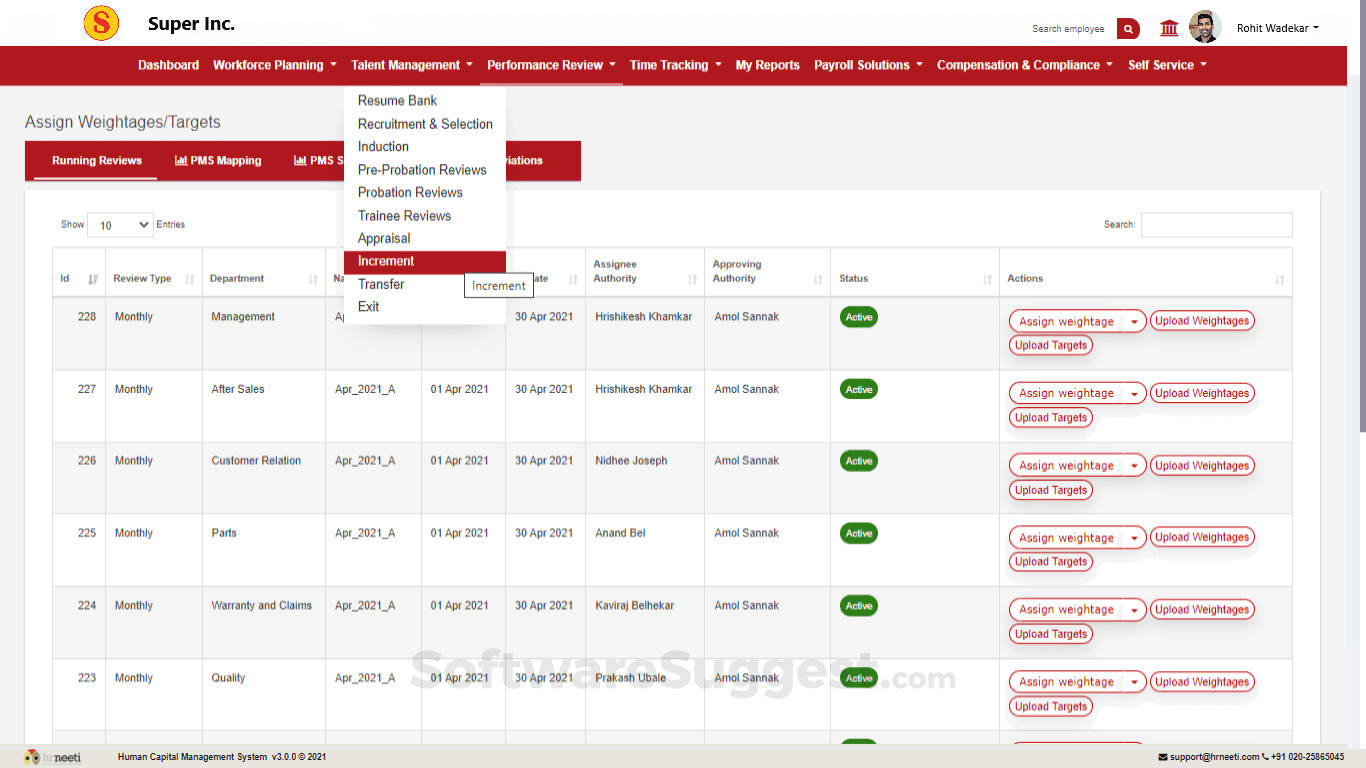Viewport: 1366px width, 768px height.
Task: Open Assign weightage caret for Quality row
Action: 1134,681
